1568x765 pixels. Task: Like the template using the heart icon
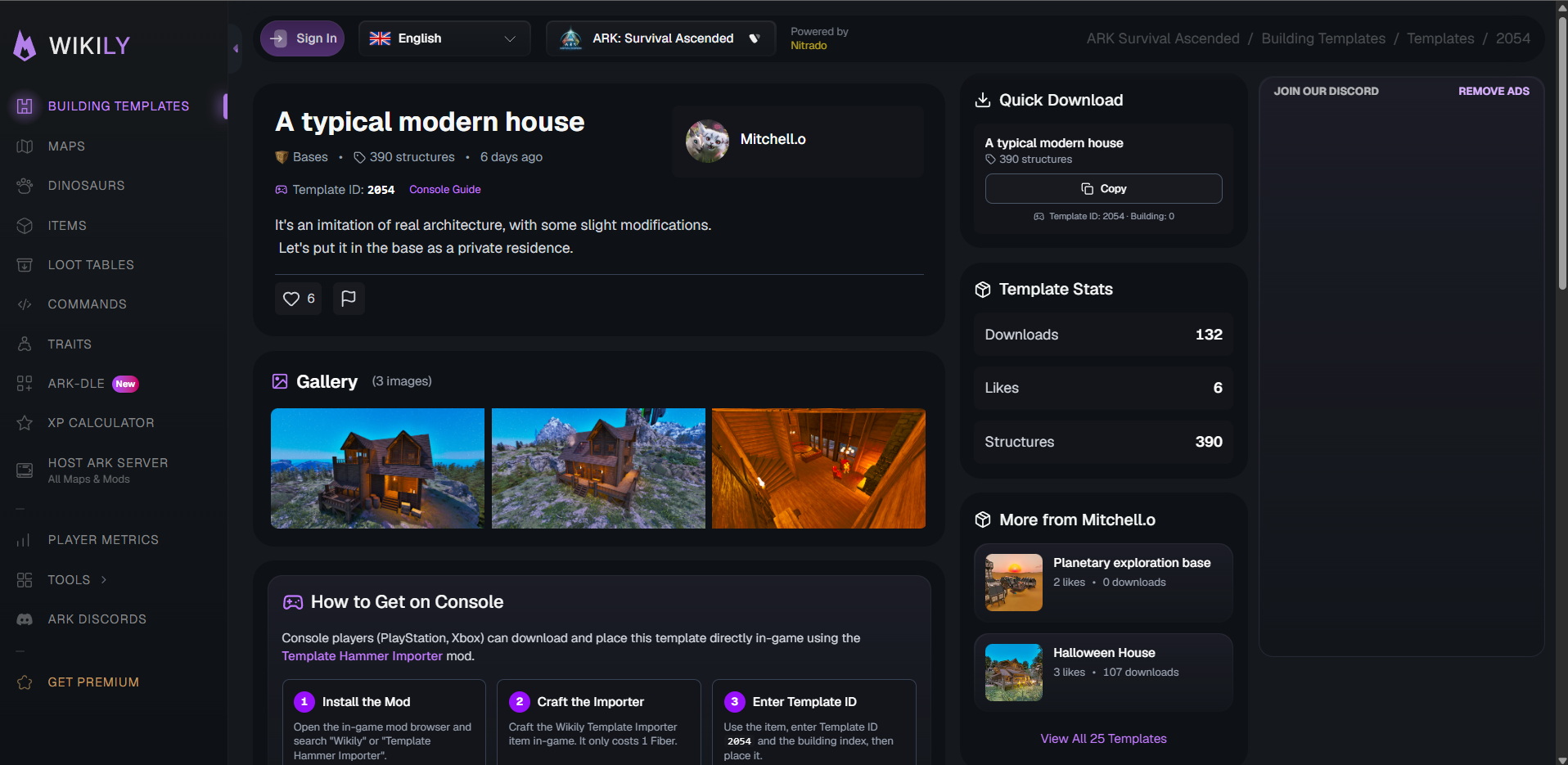pyautogui.click(x=291, y=299)
